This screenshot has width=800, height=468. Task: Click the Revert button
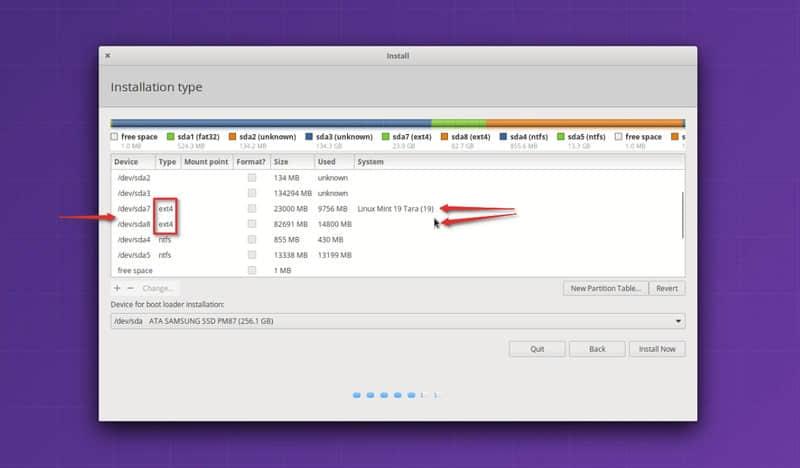[x=667, y=288]
